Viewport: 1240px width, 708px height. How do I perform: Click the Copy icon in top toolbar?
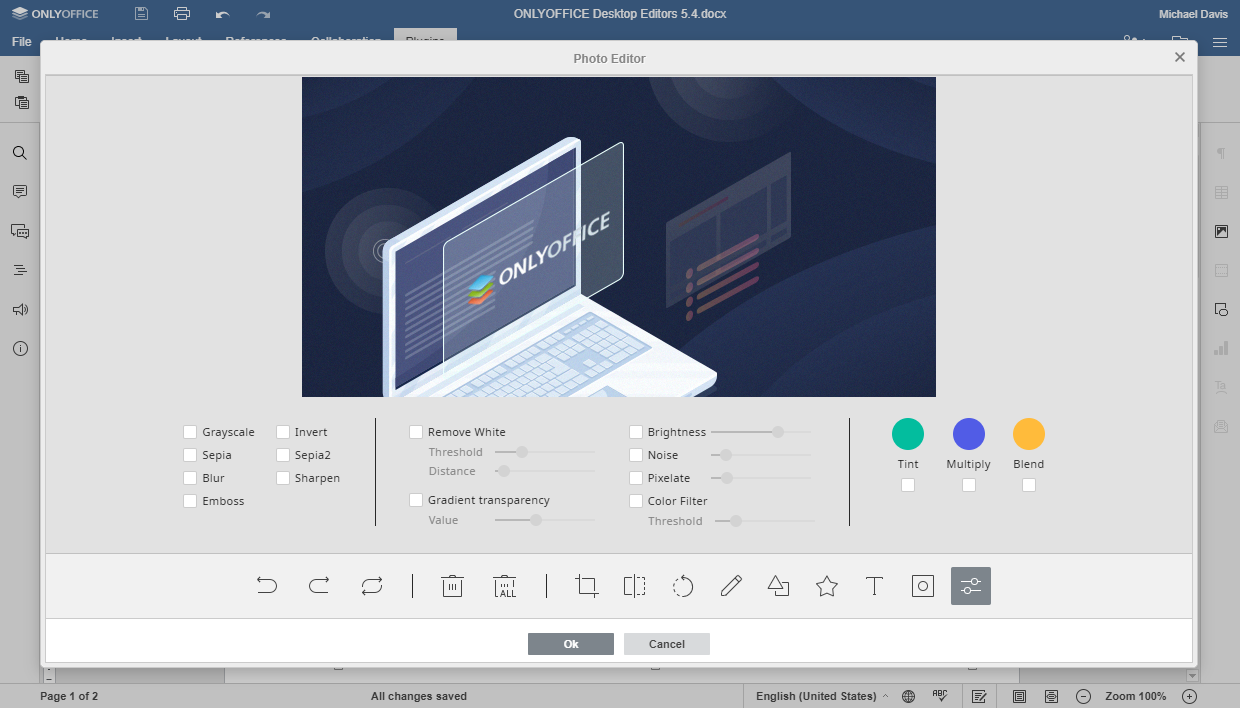pyautogui.click(x=22, y=76)
